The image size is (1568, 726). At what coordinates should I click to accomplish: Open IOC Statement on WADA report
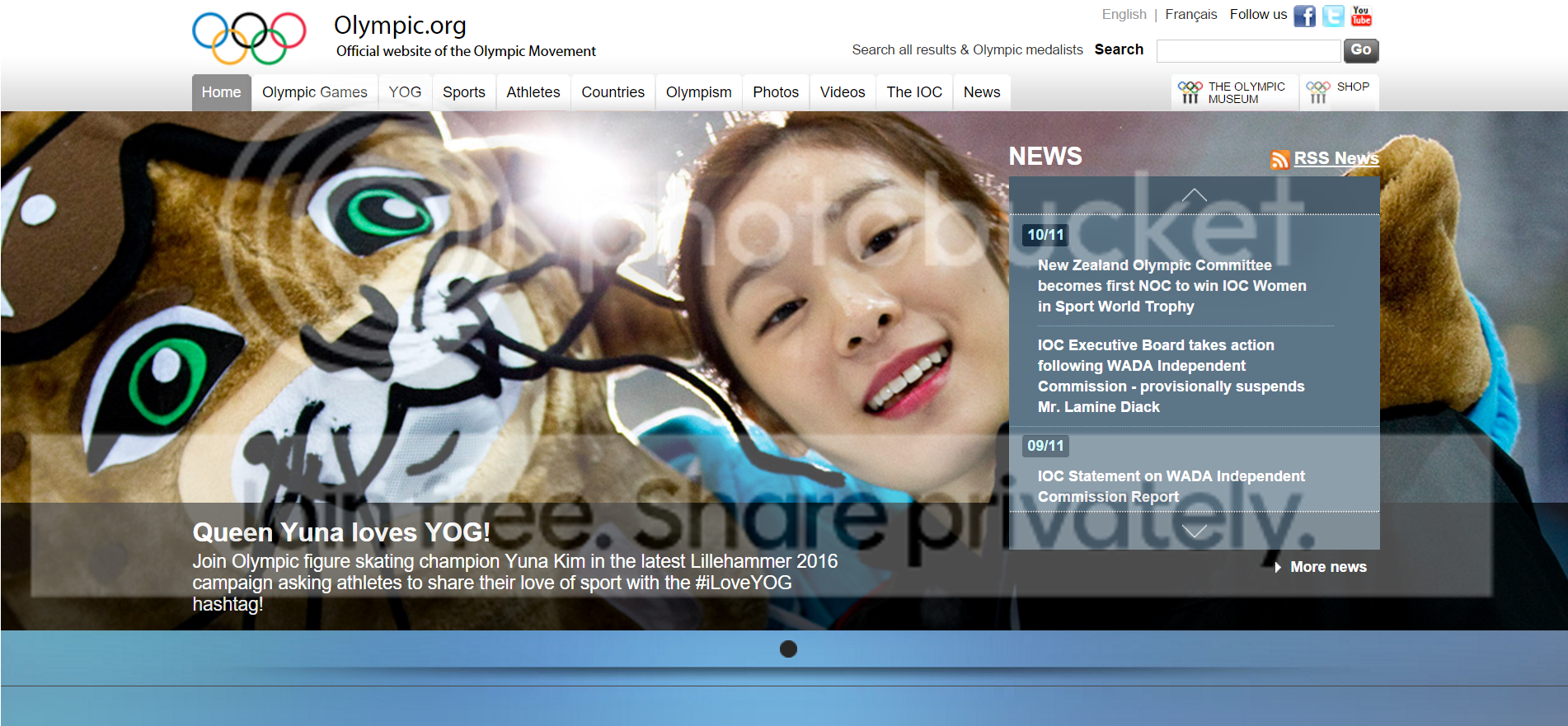pyautogui.click(x=1171, y=486)
